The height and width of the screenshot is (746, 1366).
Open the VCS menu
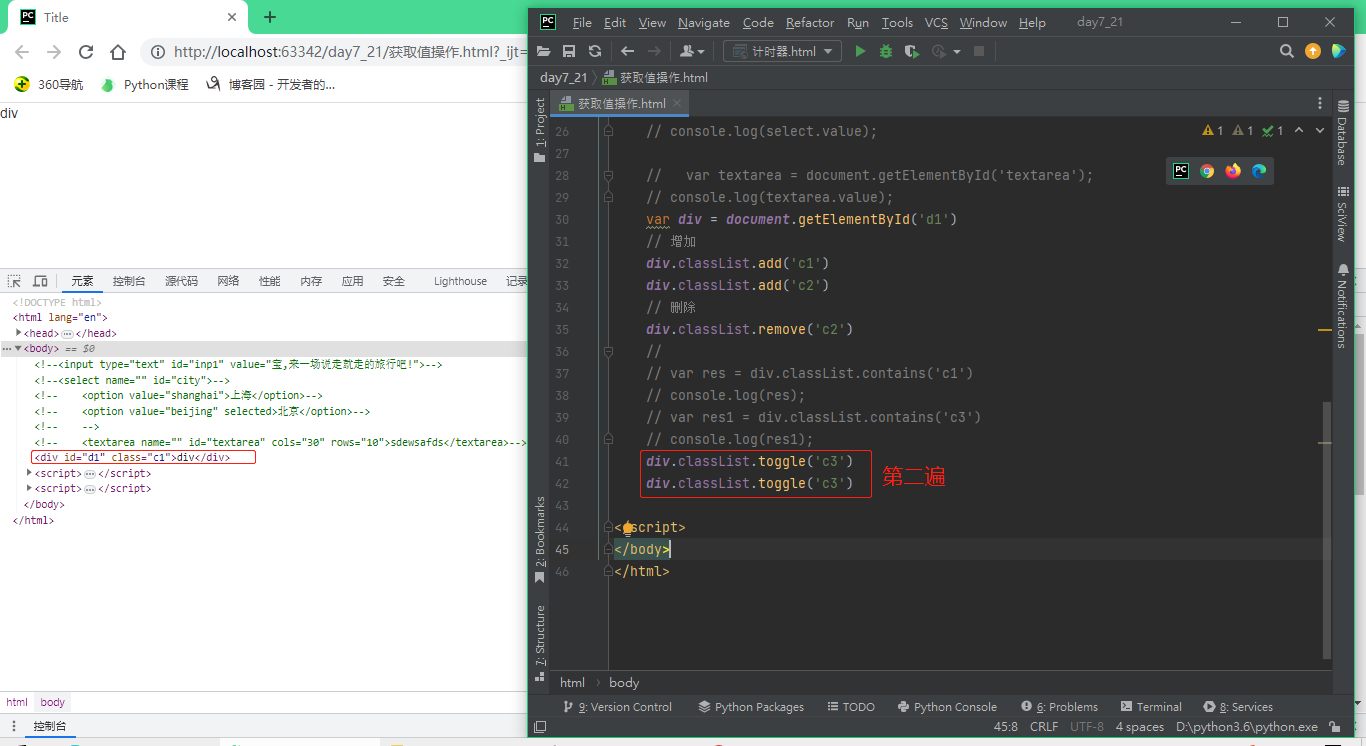click(936, 23)
